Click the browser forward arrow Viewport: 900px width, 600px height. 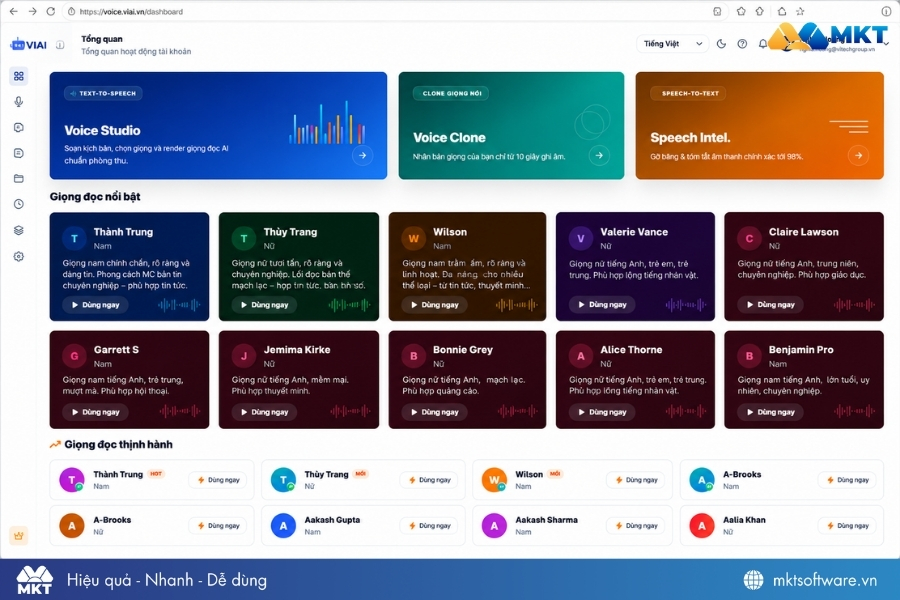point(32,11)
